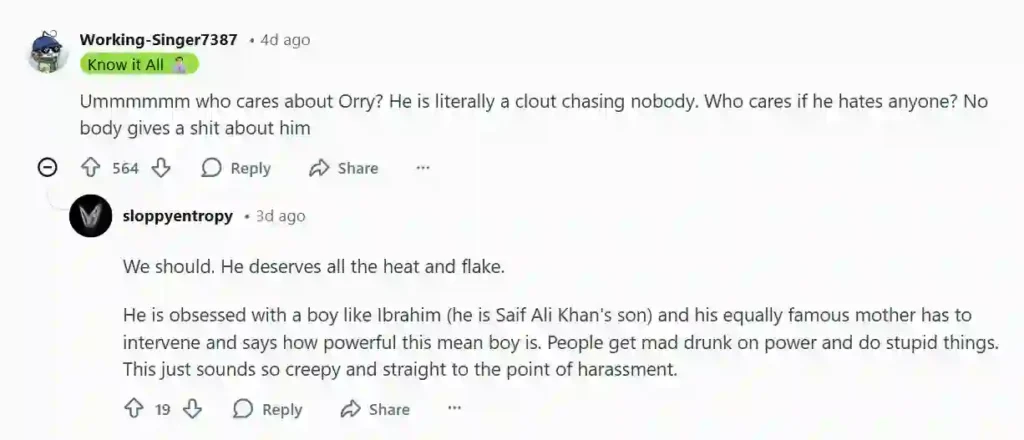
Task: Click Reply on sloppyentropy's comment
Action: (267, 409)
